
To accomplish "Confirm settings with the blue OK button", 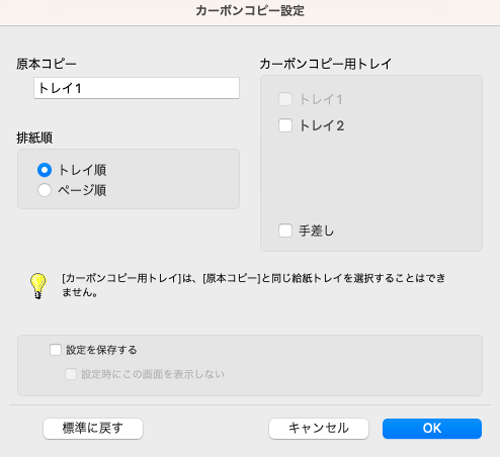I will pyautogui.click(x=432, y=428).
